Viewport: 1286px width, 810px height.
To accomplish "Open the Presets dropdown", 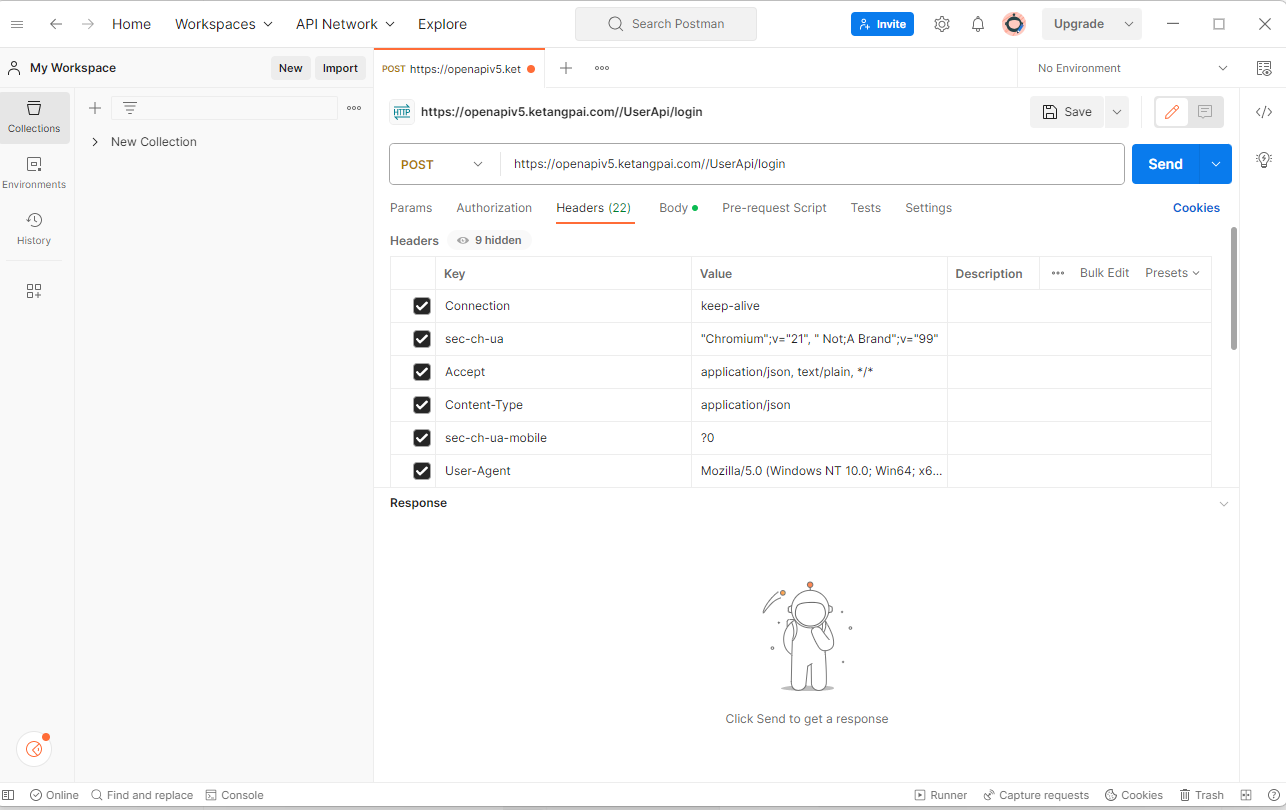I will [1172, 273].
